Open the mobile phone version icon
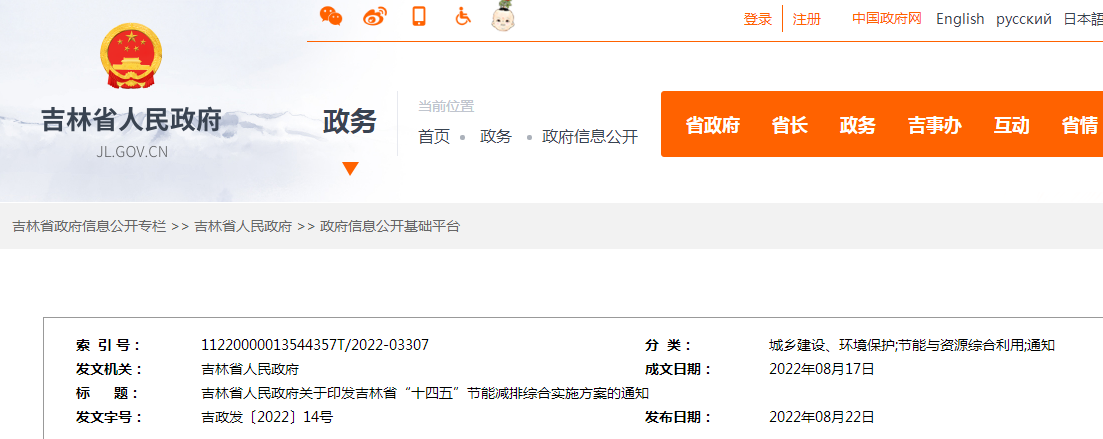Viewport: 1103px width, 439px height. [419, 15]
